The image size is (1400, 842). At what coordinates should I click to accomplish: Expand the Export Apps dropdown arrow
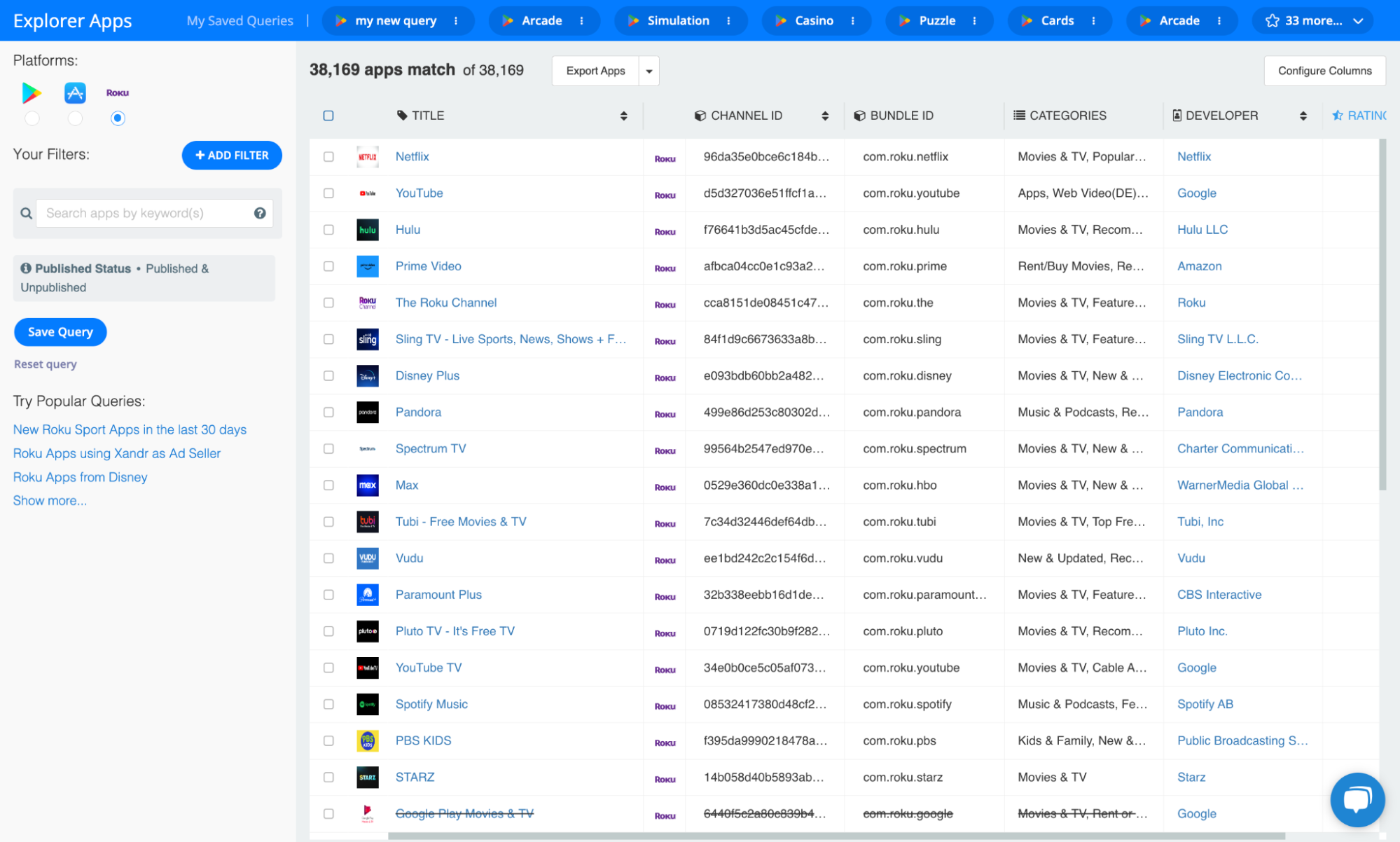point(649,71)
